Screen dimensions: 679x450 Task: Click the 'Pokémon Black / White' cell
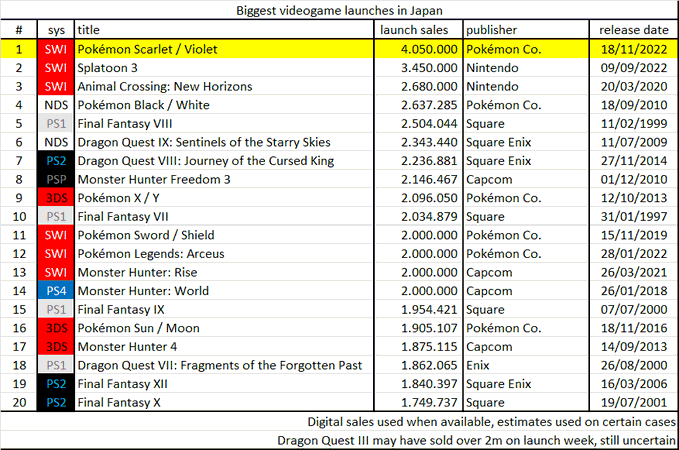pos(143,105)
